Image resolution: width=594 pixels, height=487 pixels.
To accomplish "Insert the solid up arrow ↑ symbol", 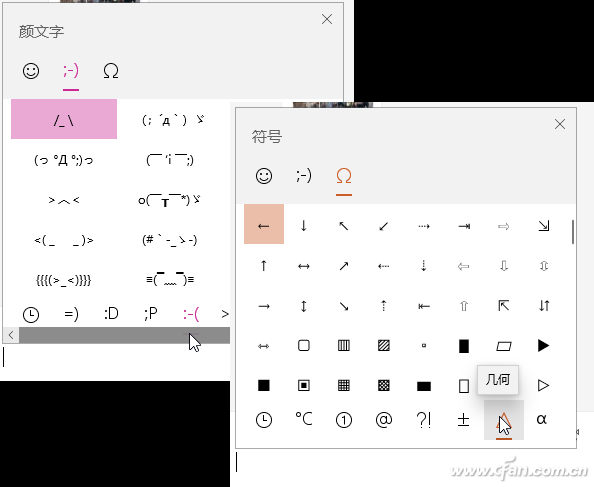I will click(264, 266).
